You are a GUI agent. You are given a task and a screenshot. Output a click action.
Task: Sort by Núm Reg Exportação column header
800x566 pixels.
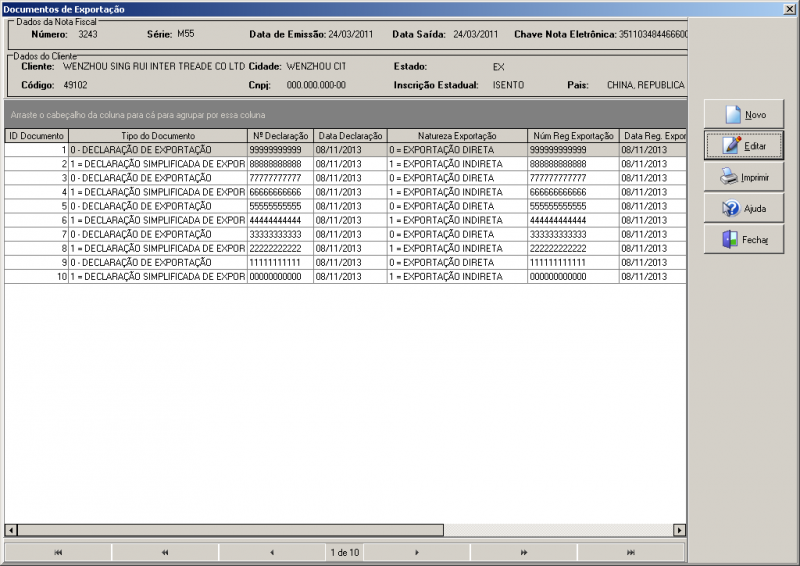[x=573, y=136]
